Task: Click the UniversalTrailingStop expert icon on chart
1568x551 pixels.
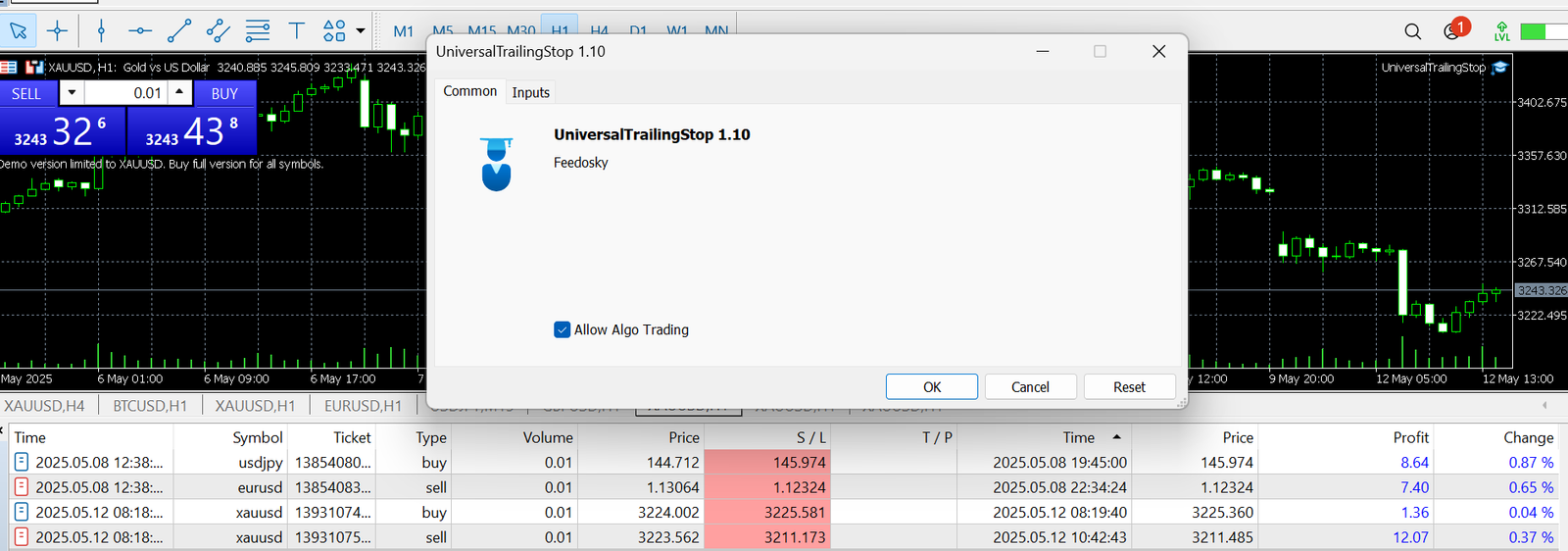Action: click(x=1499, y=68)
